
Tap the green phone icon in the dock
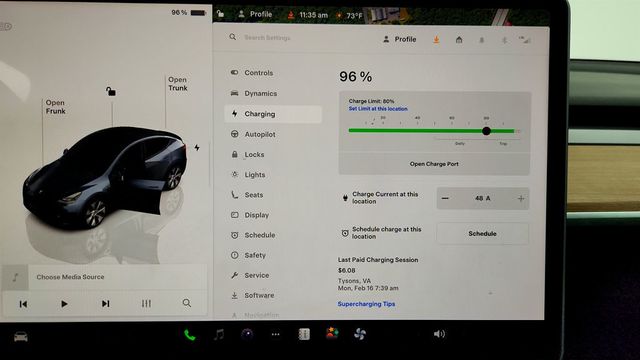tap(189, 335)
